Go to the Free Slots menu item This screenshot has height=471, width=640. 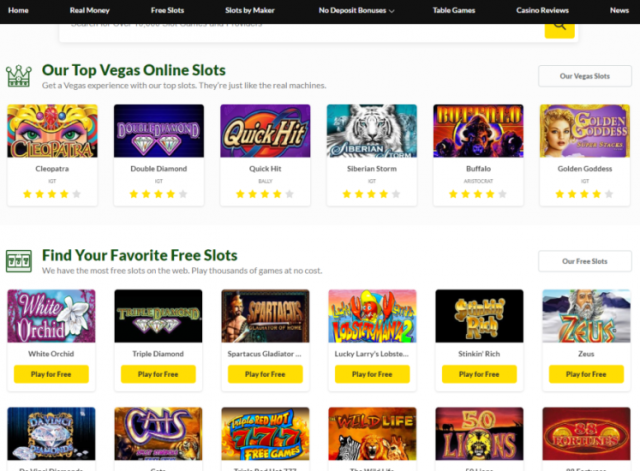click(167, 11)
